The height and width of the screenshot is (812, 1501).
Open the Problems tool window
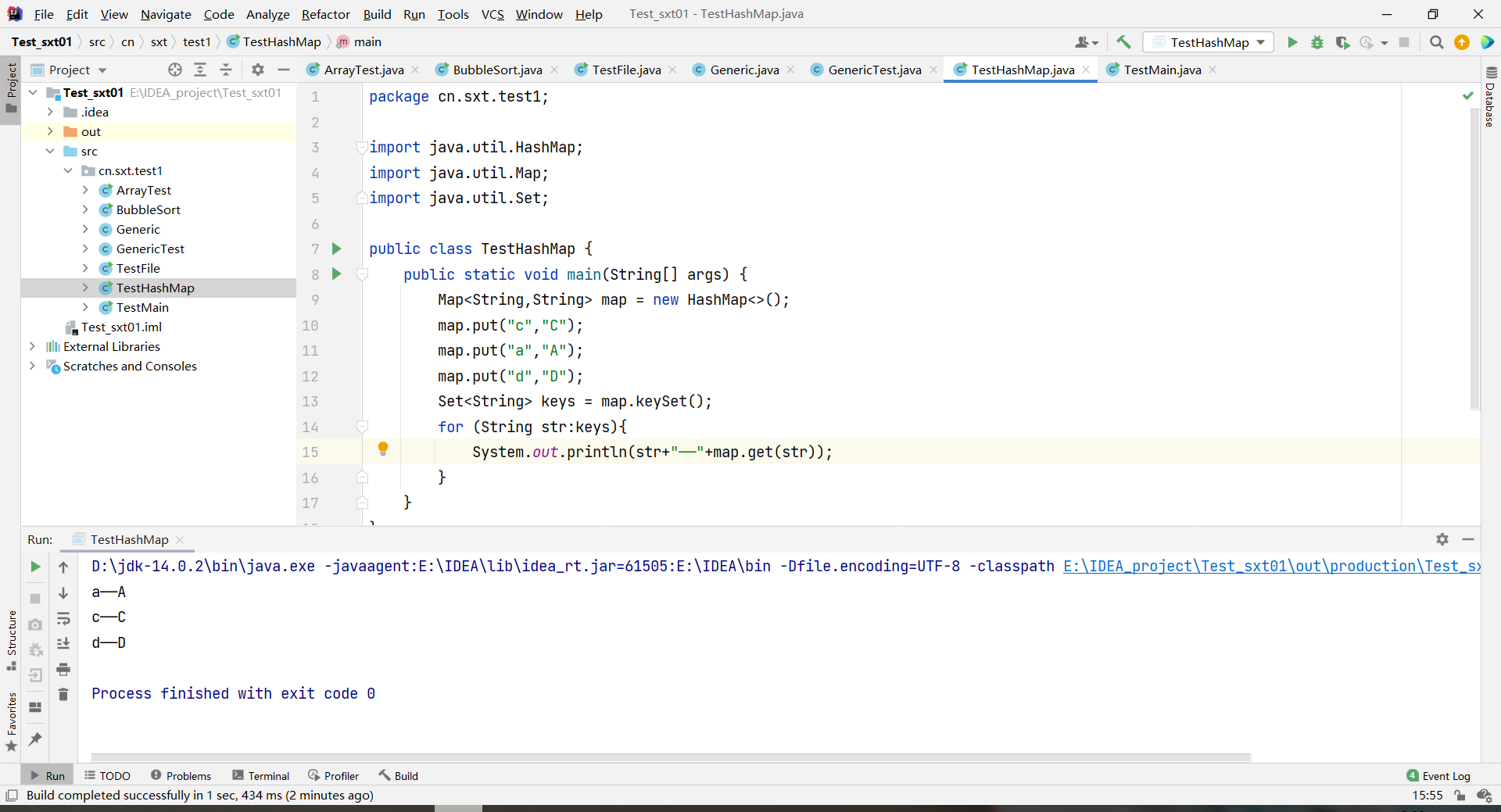[x=181, y=775]
